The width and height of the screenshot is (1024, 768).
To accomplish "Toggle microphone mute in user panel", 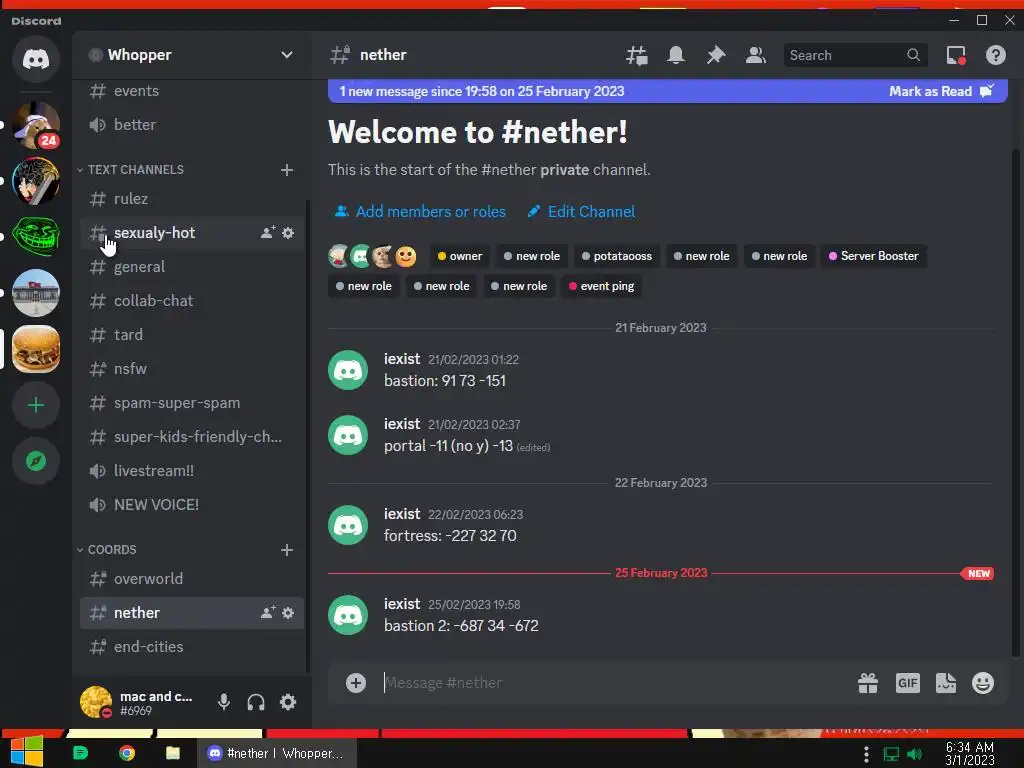I will pyautogui.click(x=224, y=702).
